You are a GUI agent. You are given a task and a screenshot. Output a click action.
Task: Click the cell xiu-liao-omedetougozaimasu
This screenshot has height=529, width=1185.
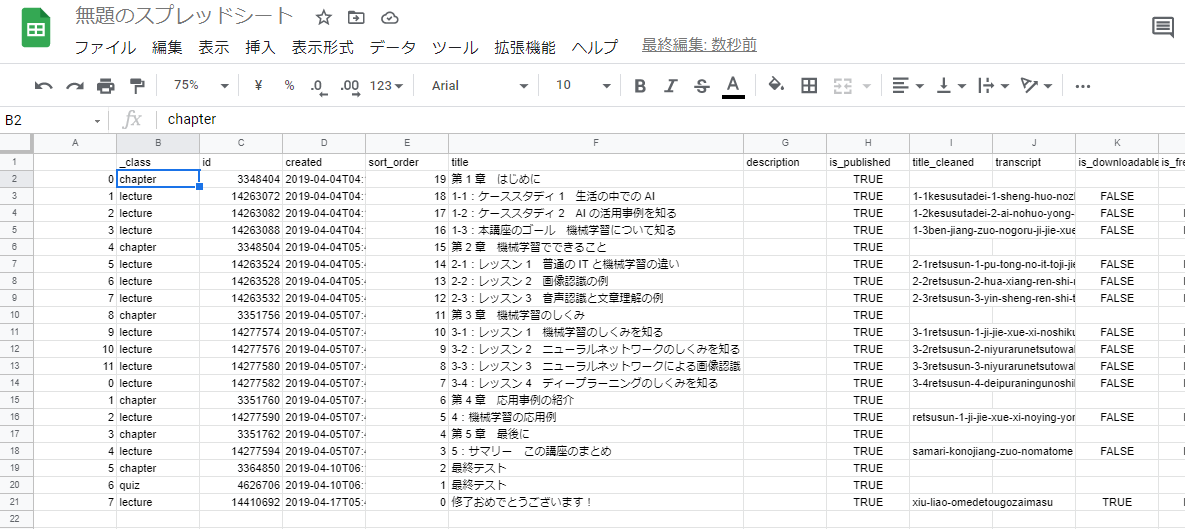pyautogui.click(x=951, y=502)
